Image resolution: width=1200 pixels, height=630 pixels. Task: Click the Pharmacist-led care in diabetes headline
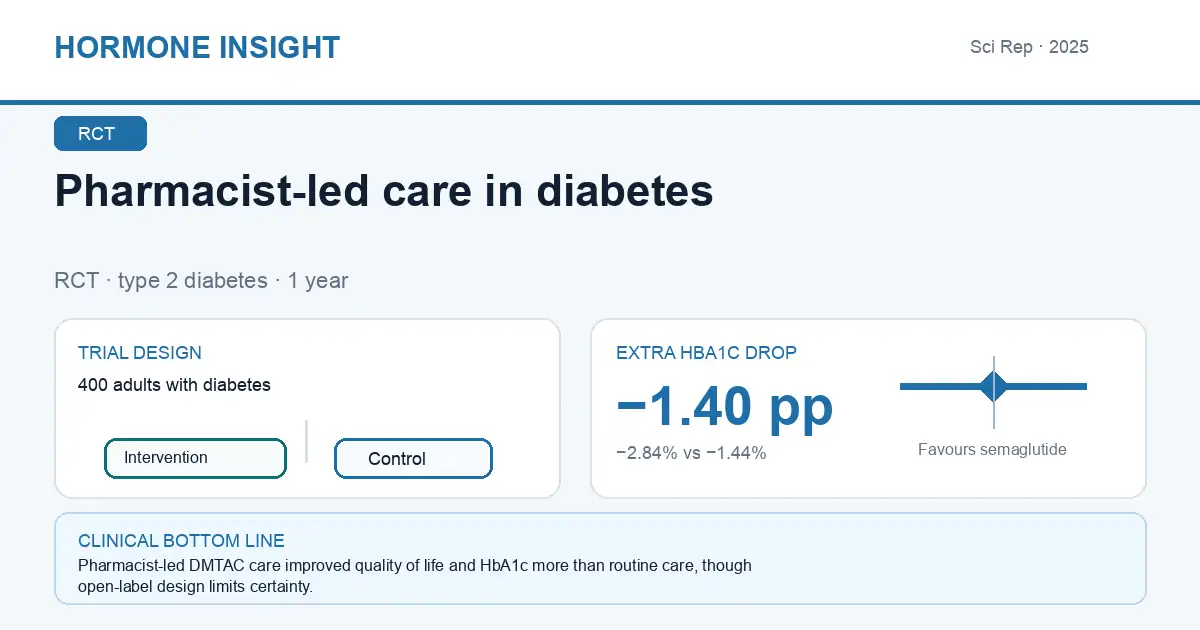pyautogui.click(x=384, y=190)
